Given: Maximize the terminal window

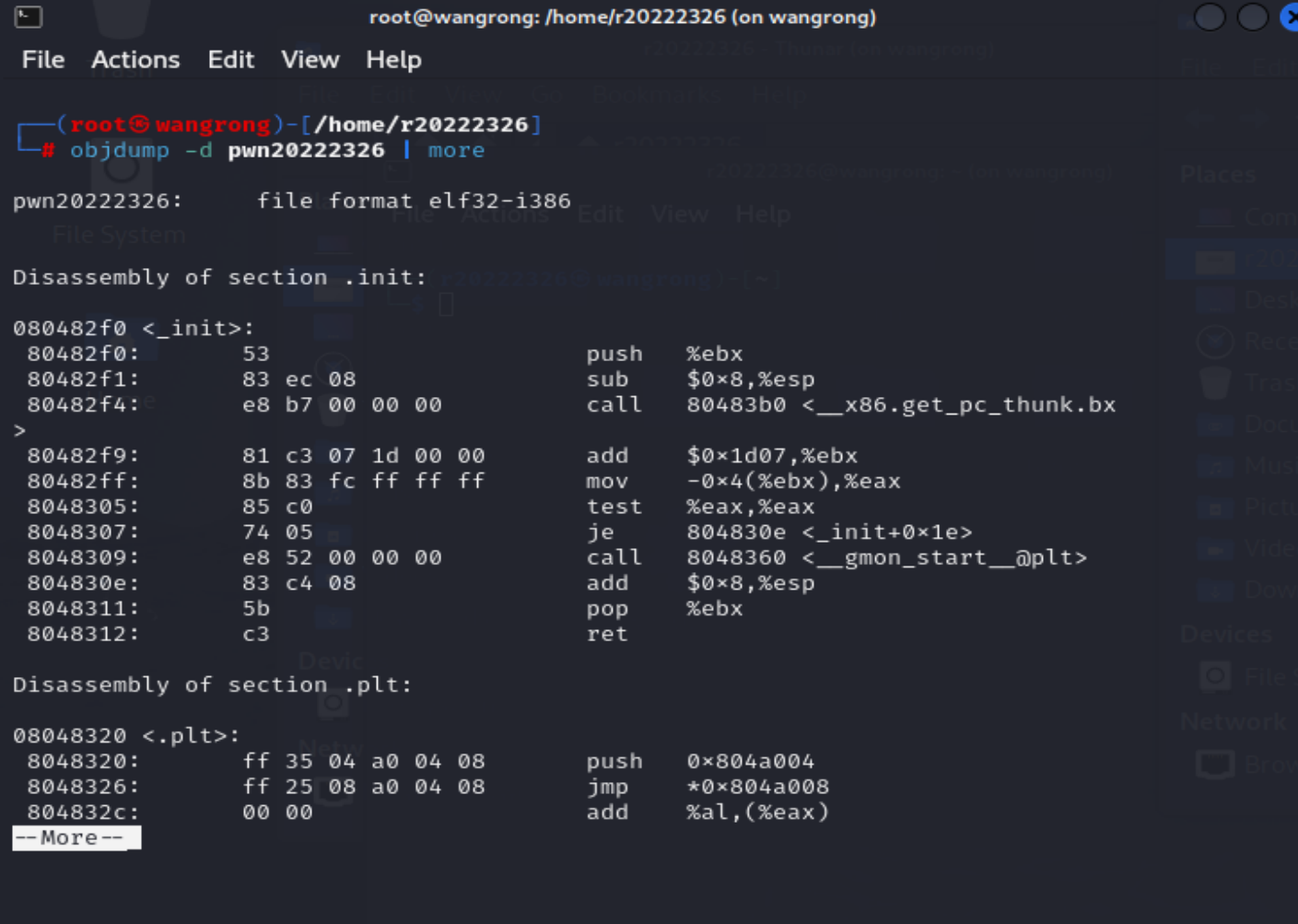Looking at the screenshot, I should (1252, 17).
